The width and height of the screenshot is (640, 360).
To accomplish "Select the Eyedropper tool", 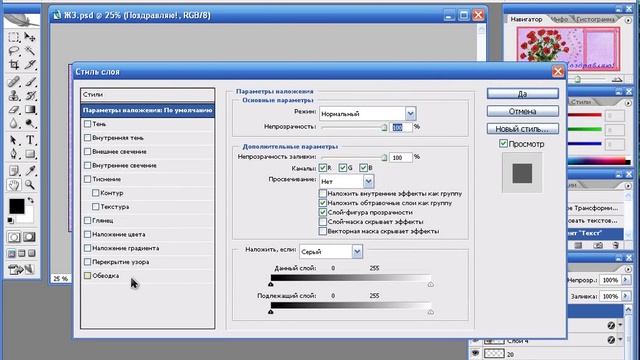I will coord(30,171).
